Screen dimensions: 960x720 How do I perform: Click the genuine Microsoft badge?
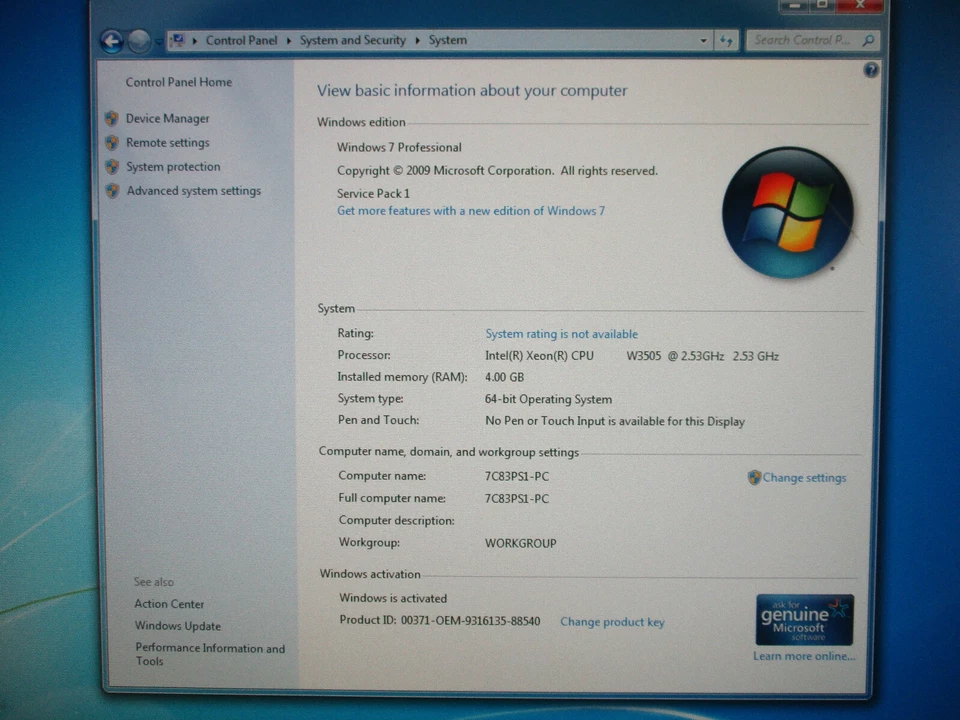click(x=804, y=617)
